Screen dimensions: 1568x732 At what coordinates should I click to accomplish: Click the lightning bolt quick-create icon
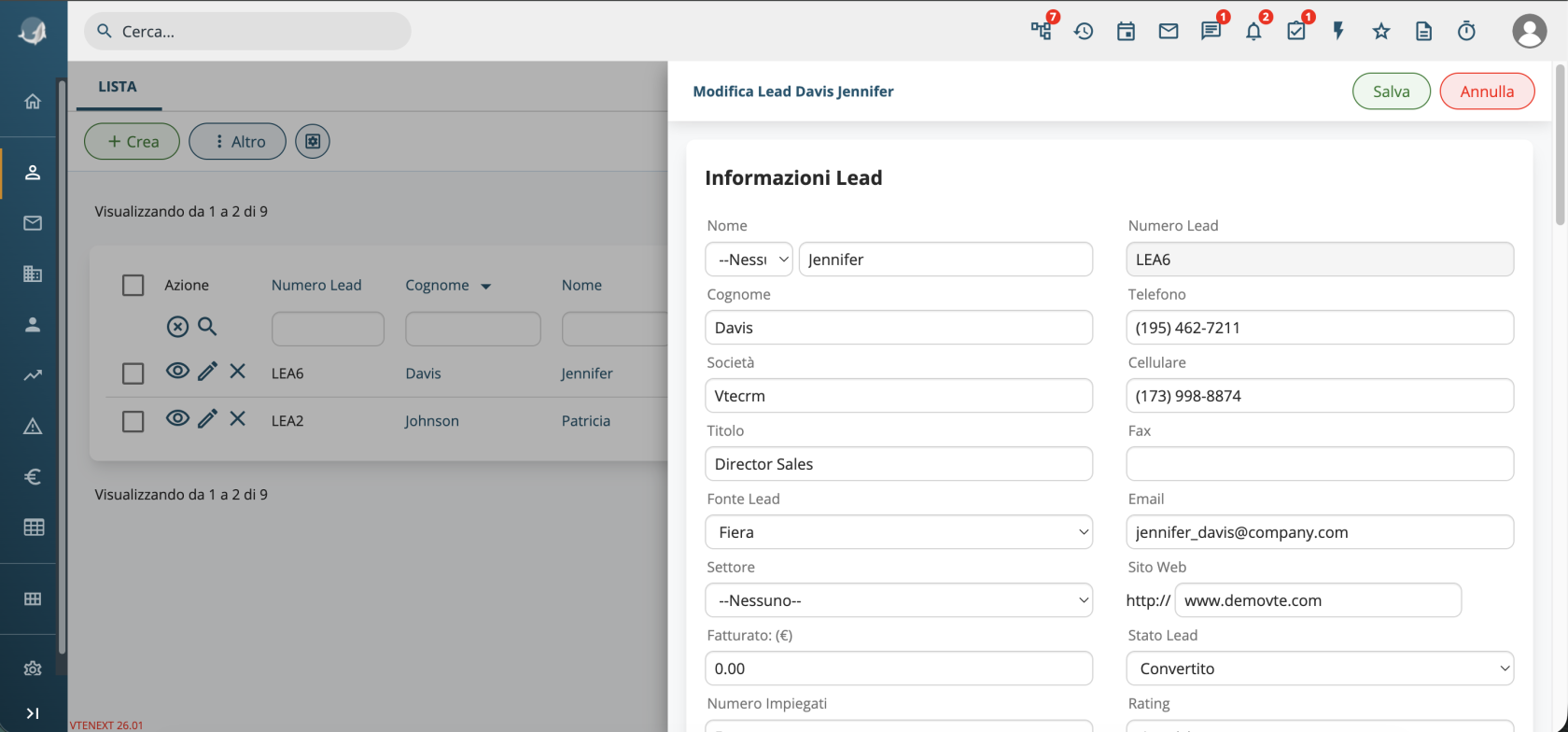click(x=1338, y=31)
